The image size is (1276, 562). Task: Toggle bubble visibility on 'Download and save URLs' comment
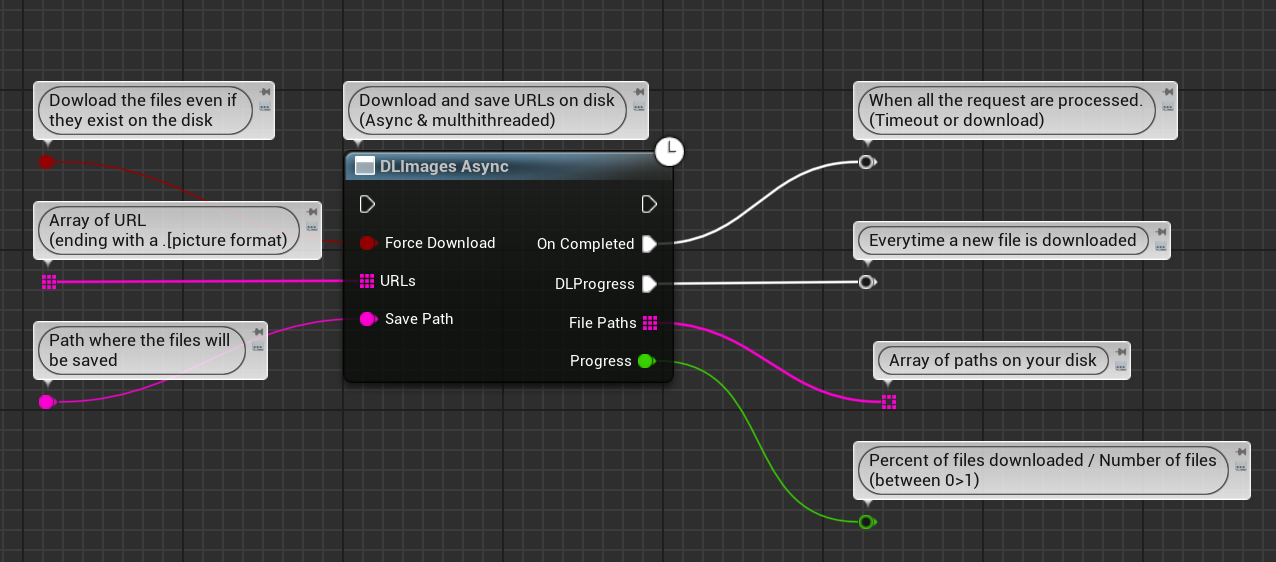(637, 106)
